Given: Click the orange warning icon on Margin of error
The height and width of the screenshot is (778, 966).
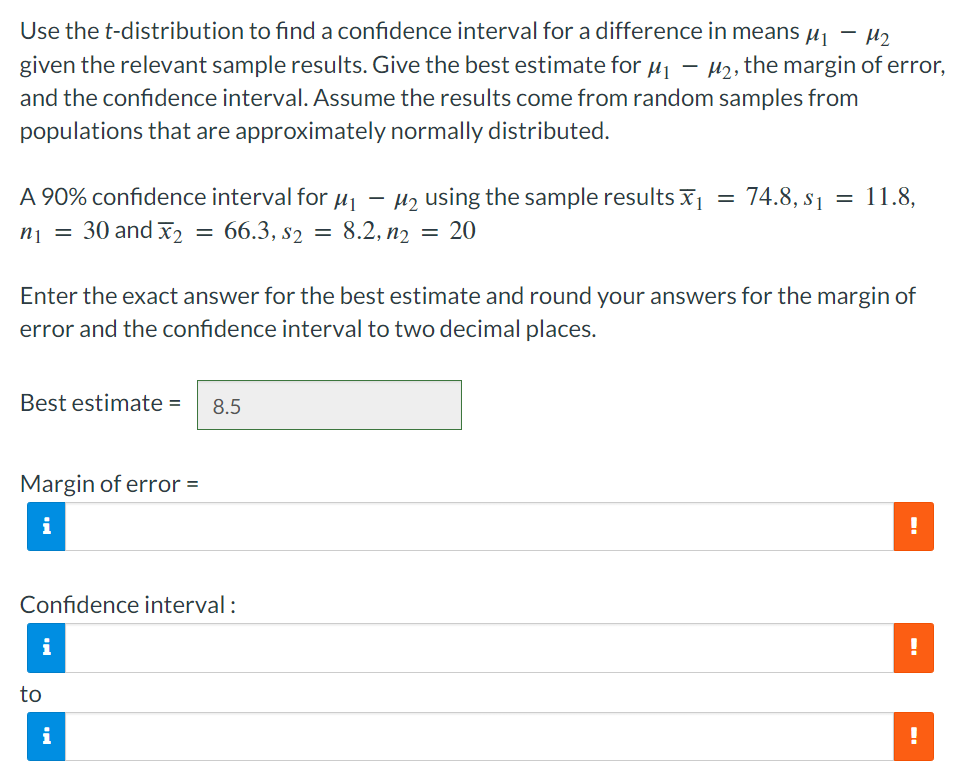Looking at the screenshot, I should pos(913,525).
